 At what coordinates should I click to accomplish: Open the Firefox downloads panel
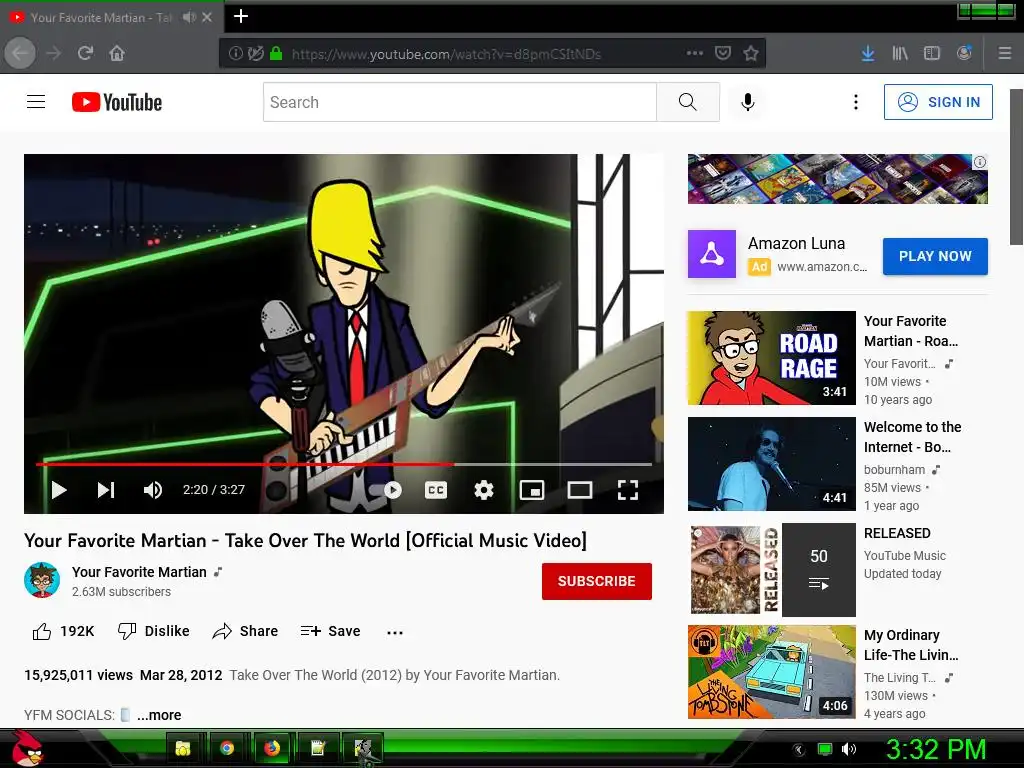coord(867,53)
